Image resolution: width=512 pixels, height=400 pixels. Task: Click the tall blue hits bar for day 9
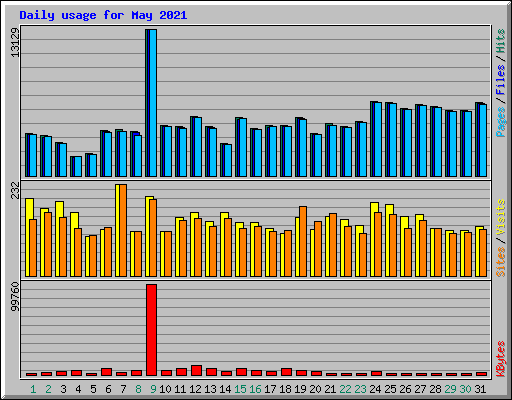click(x=151, y=103)
